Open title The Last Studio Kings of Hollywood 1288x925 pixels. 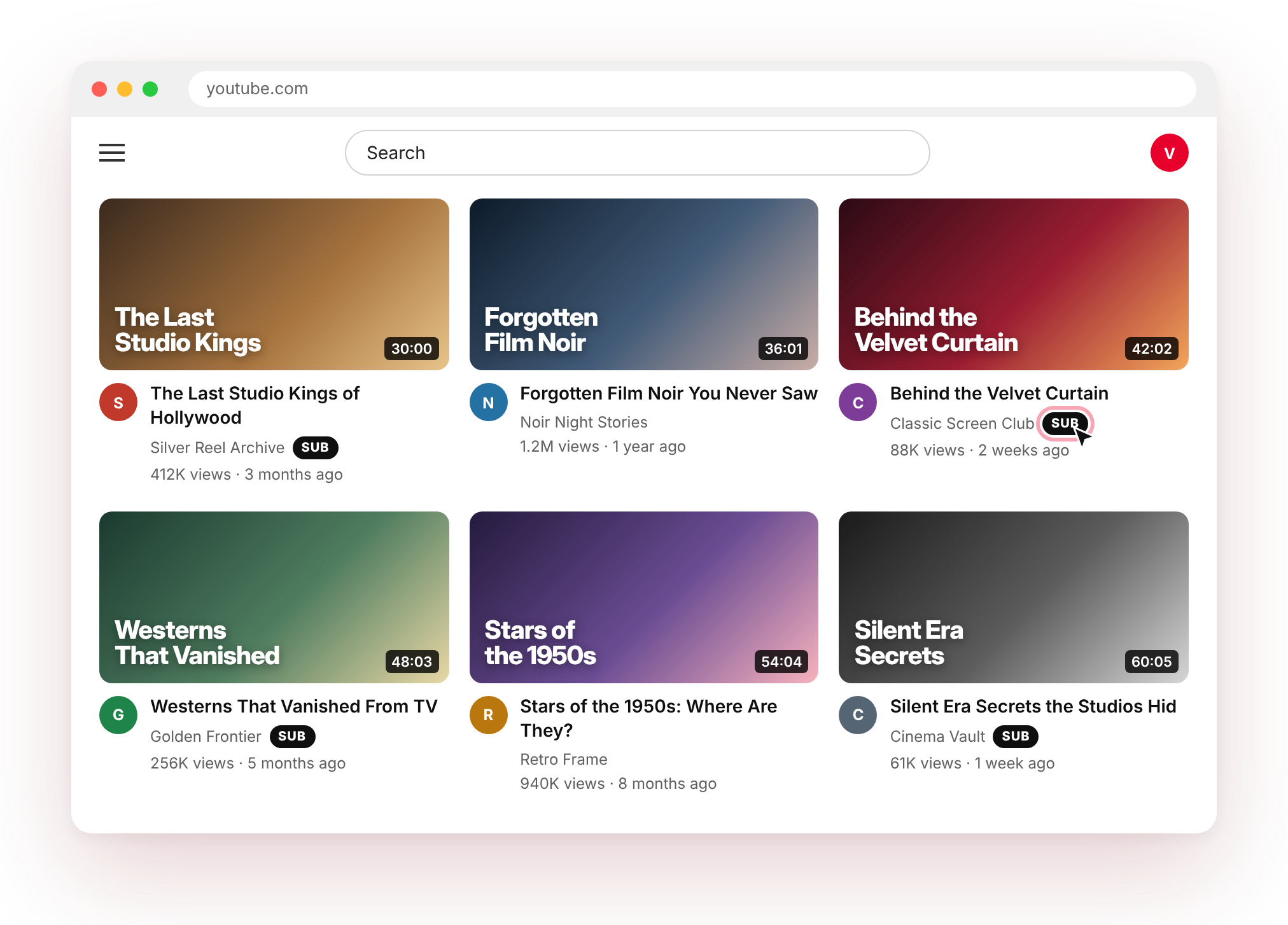click(255, 405)
